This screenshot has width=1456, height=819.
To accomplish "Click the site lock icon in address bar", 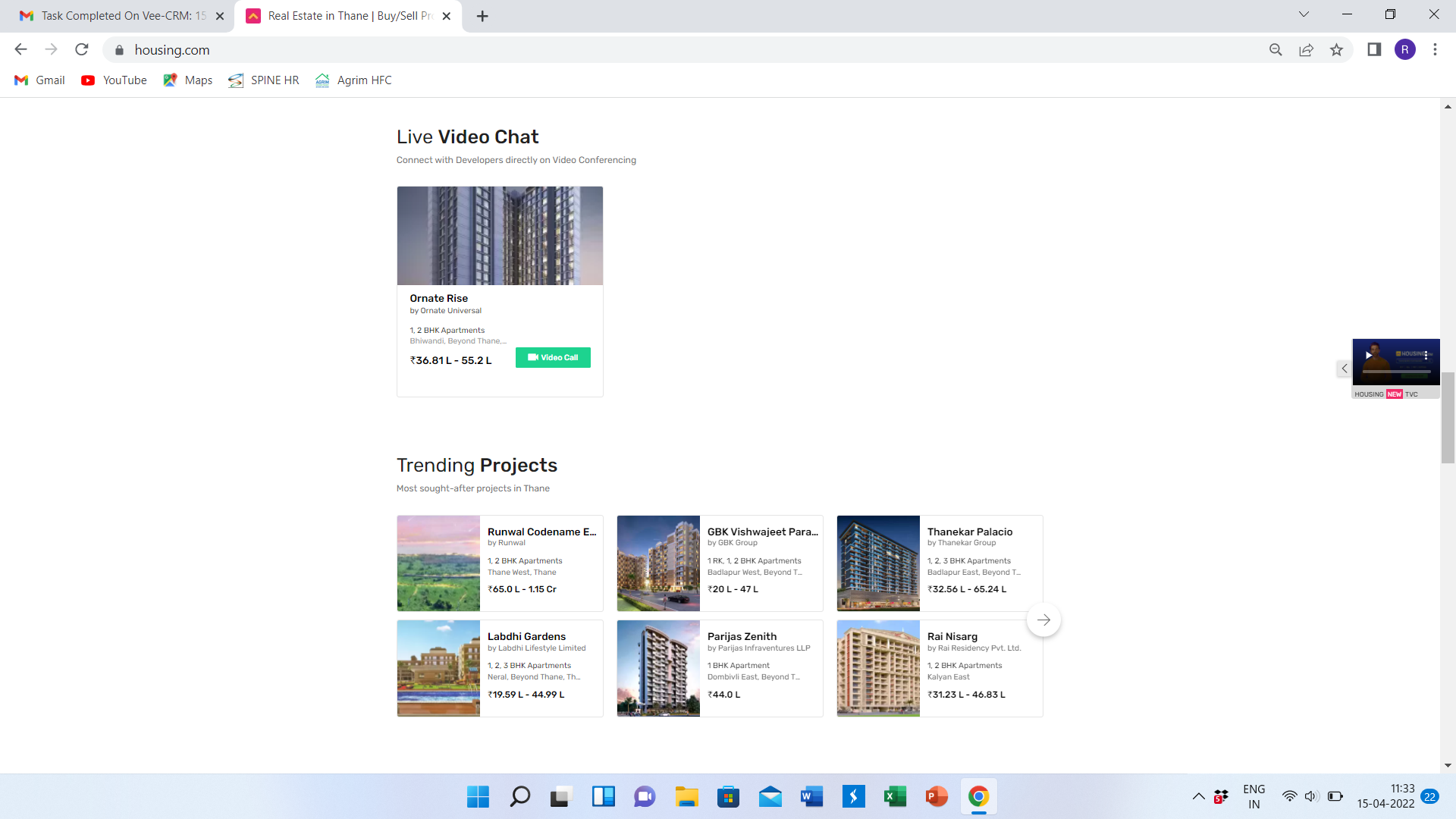I will point(119,50).
